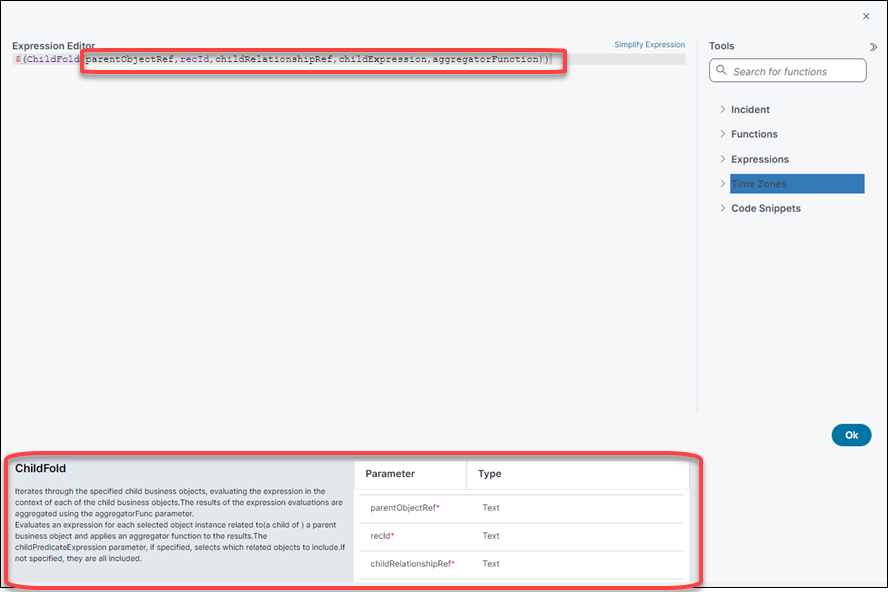Select the highlighted Time Zones item

tap(796, 184)
